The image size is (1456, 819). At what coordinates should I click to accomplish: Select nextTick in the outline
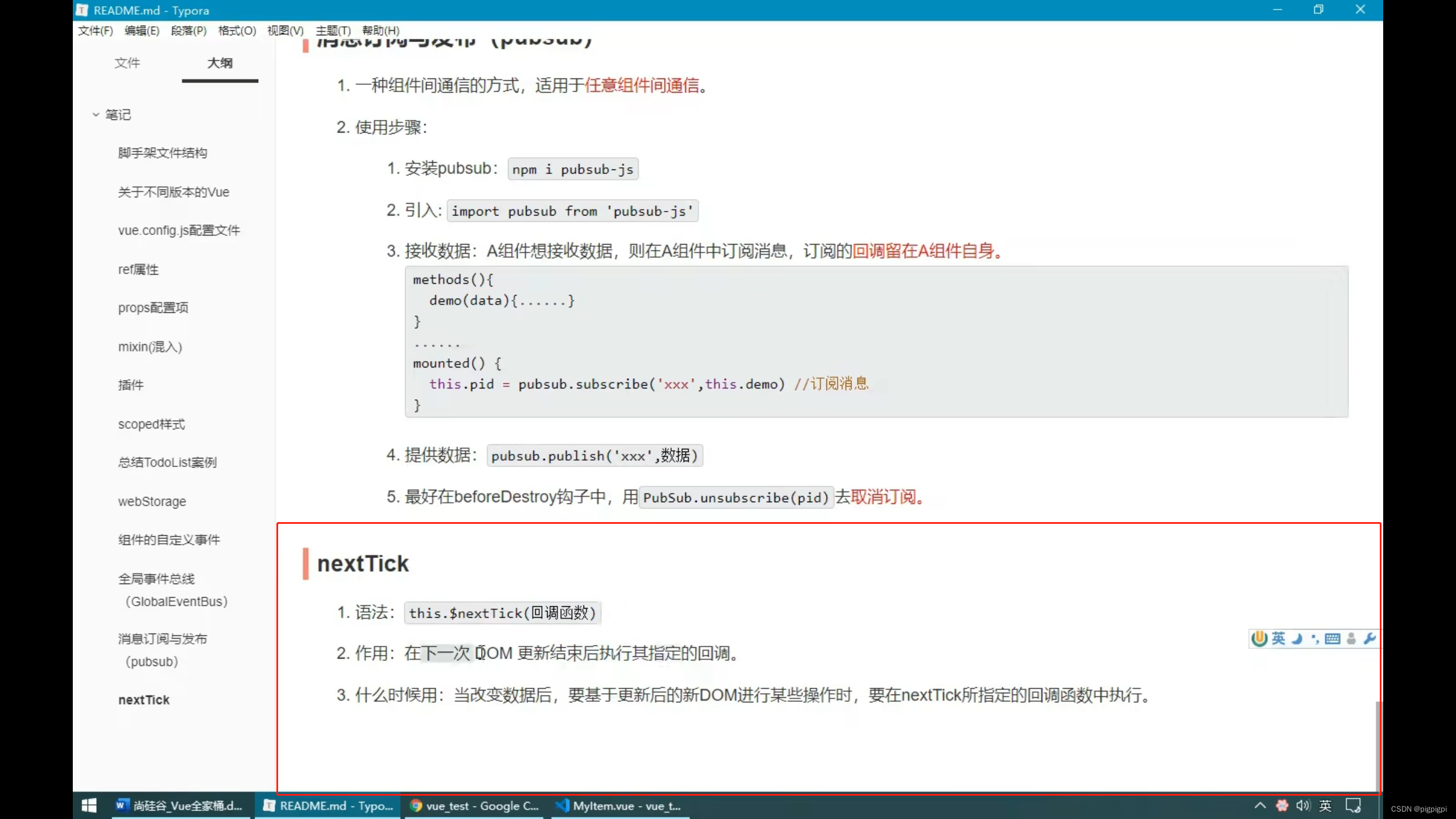tap(144, 700)
